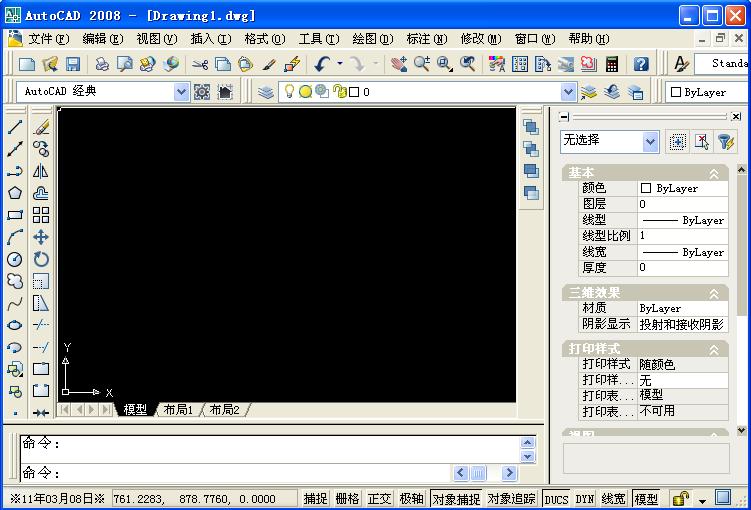The image size is (751, 510).
Task: Open the Layer Properties Manager icon
Action: point(266,91)
